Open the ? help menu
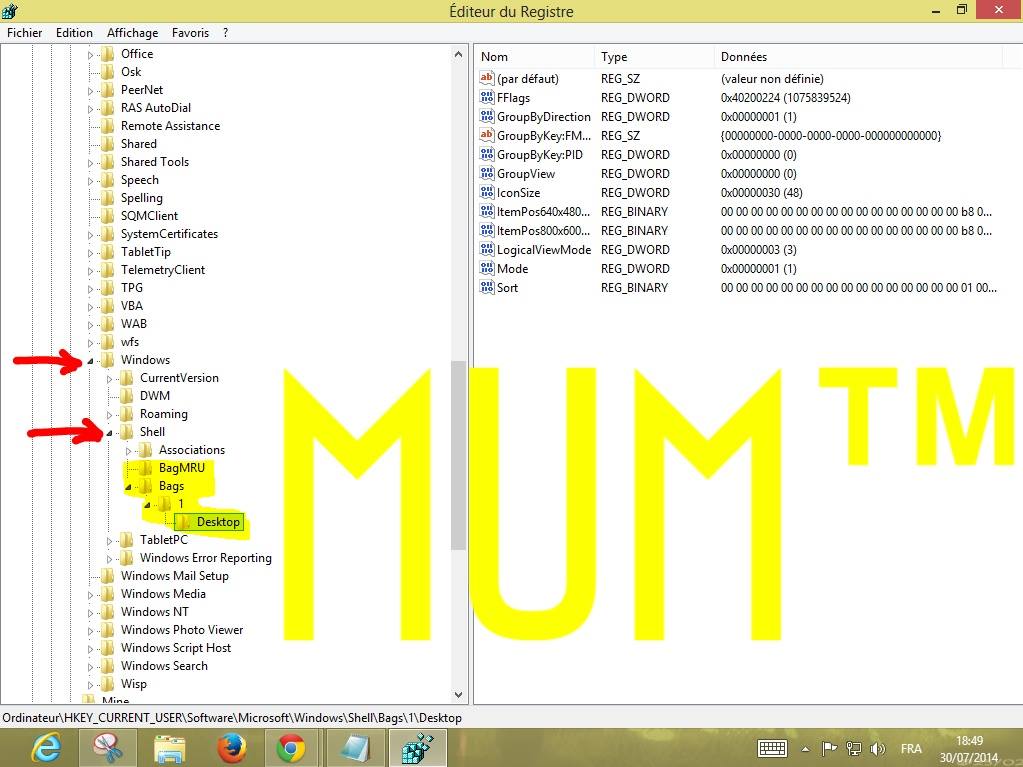This screenshot has width=1023, height=767. (225, 33)
